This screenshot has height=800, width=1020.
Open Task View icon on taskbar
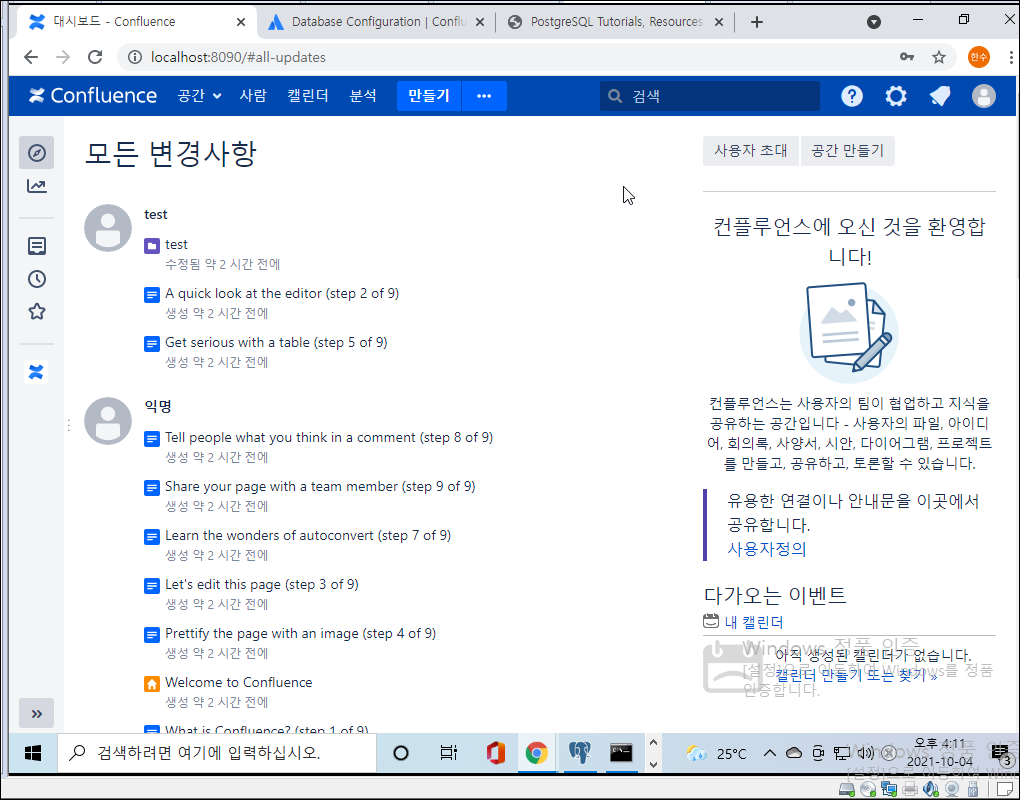[448, 753]
